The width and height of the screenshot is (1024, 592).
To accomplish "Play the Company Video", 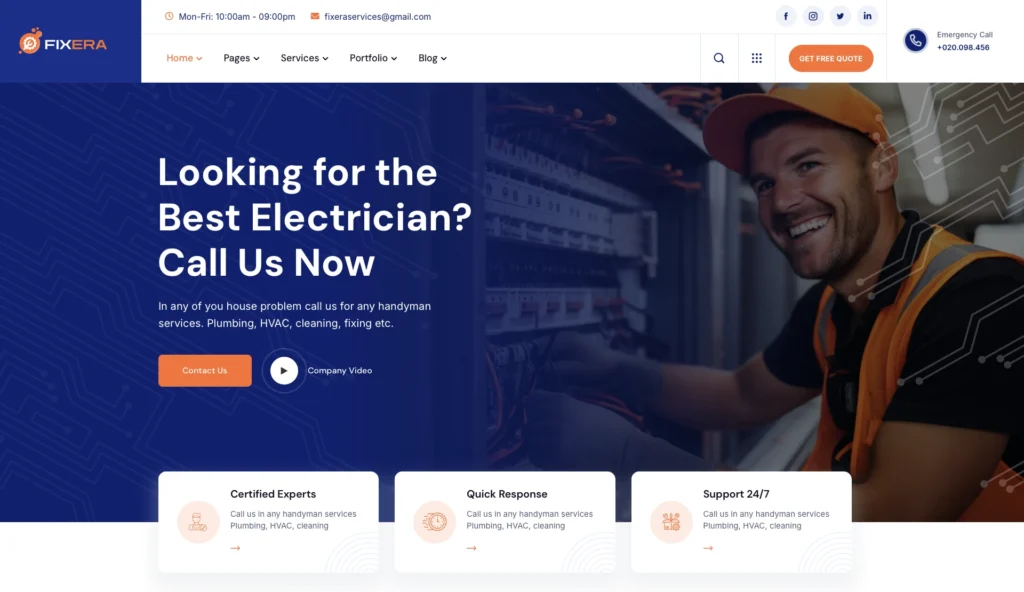I will point(284,370).
